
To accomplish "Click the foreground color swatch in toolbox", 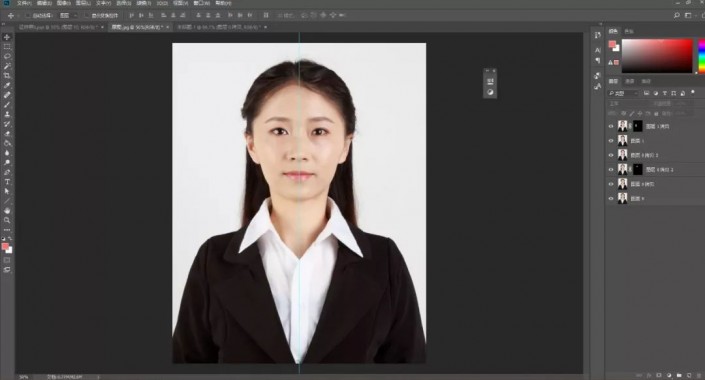I will (5, 246).
